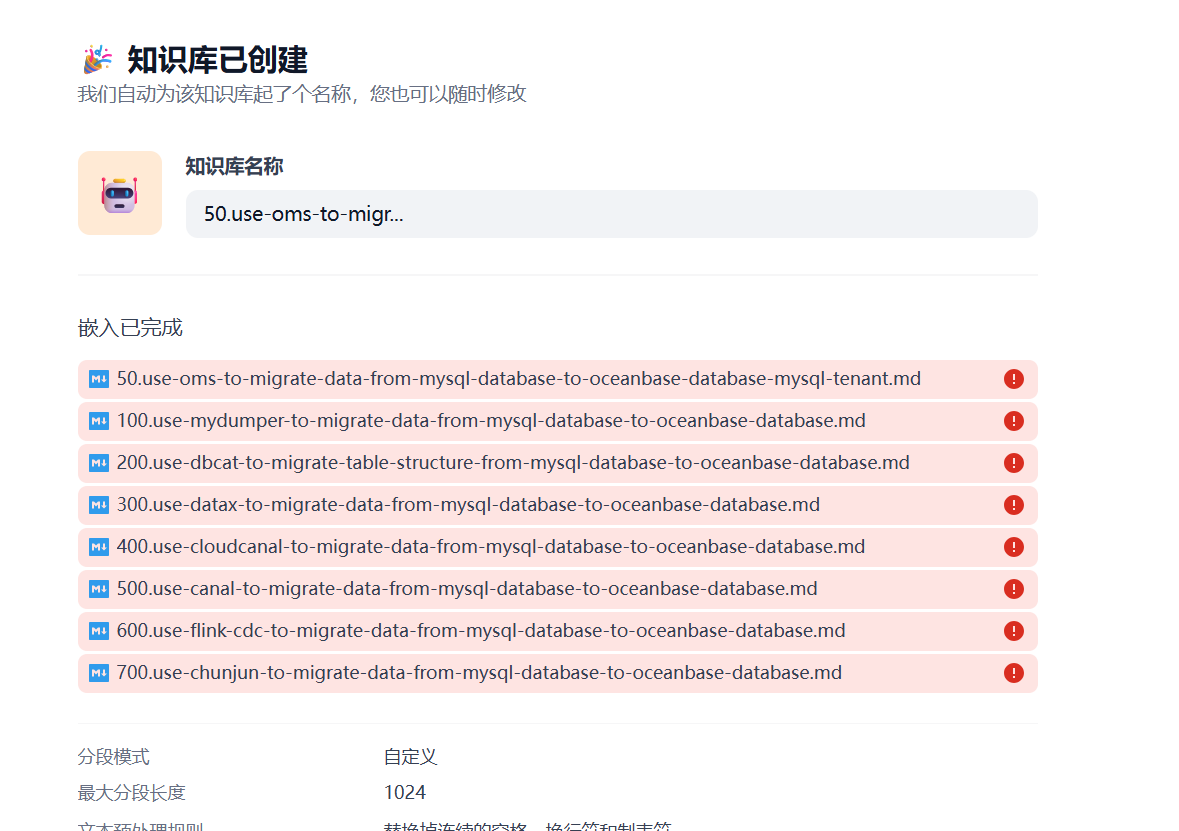
Task: Click error icon for 200.use-dbcat file
Action: point(1013,463)
